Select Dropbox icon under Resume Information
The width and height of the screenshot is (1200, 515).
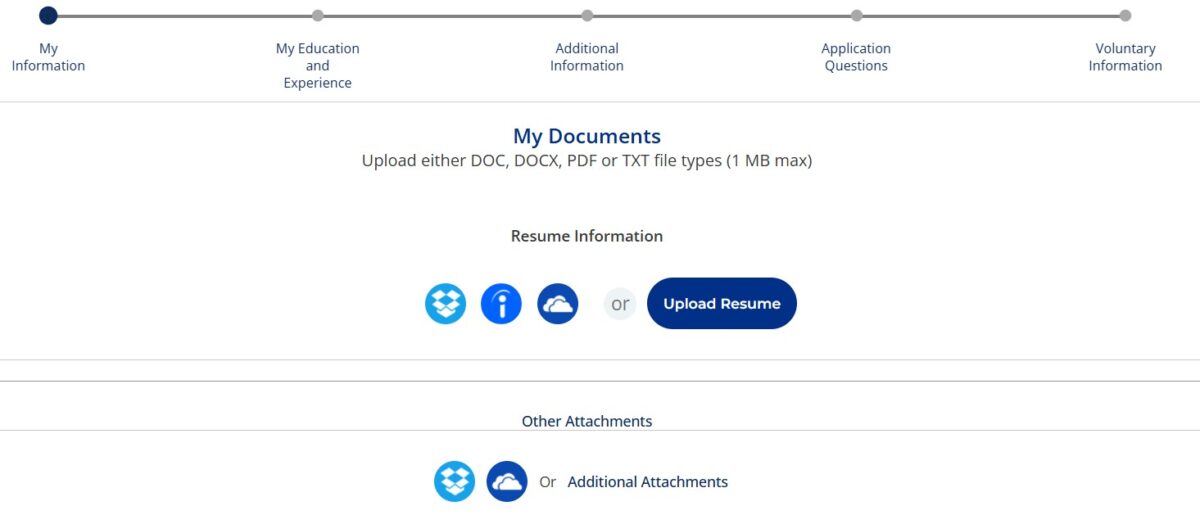pyautogui.click(x=445, y=303)
